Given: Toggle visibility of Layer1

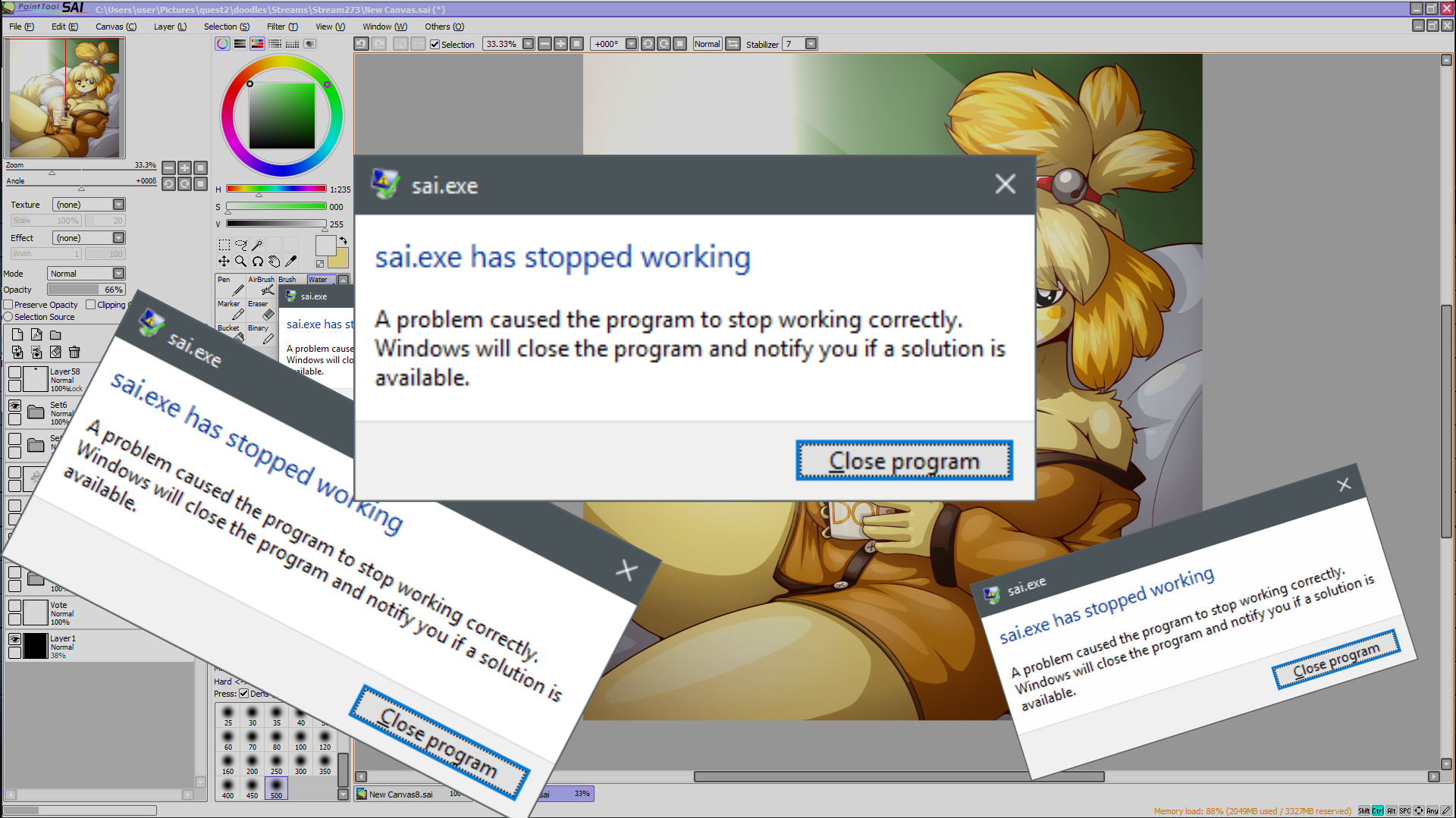Looking at the screenshot, I should 14,639.
